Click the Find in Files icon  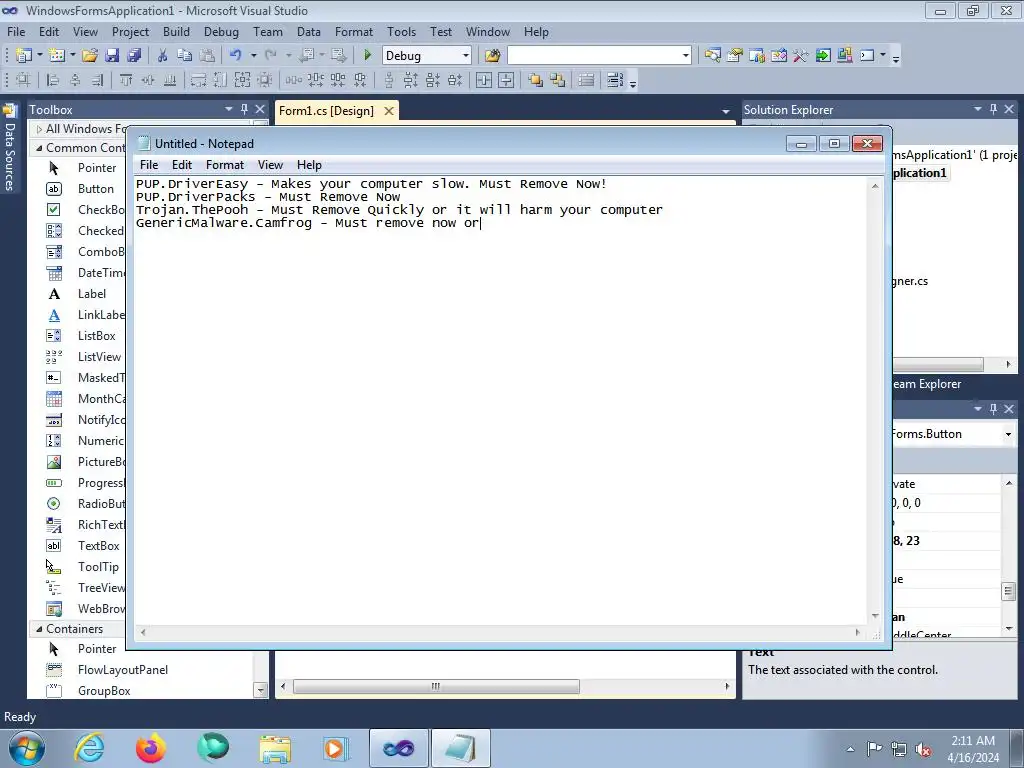pyautogui.click(x=492, y=56)
